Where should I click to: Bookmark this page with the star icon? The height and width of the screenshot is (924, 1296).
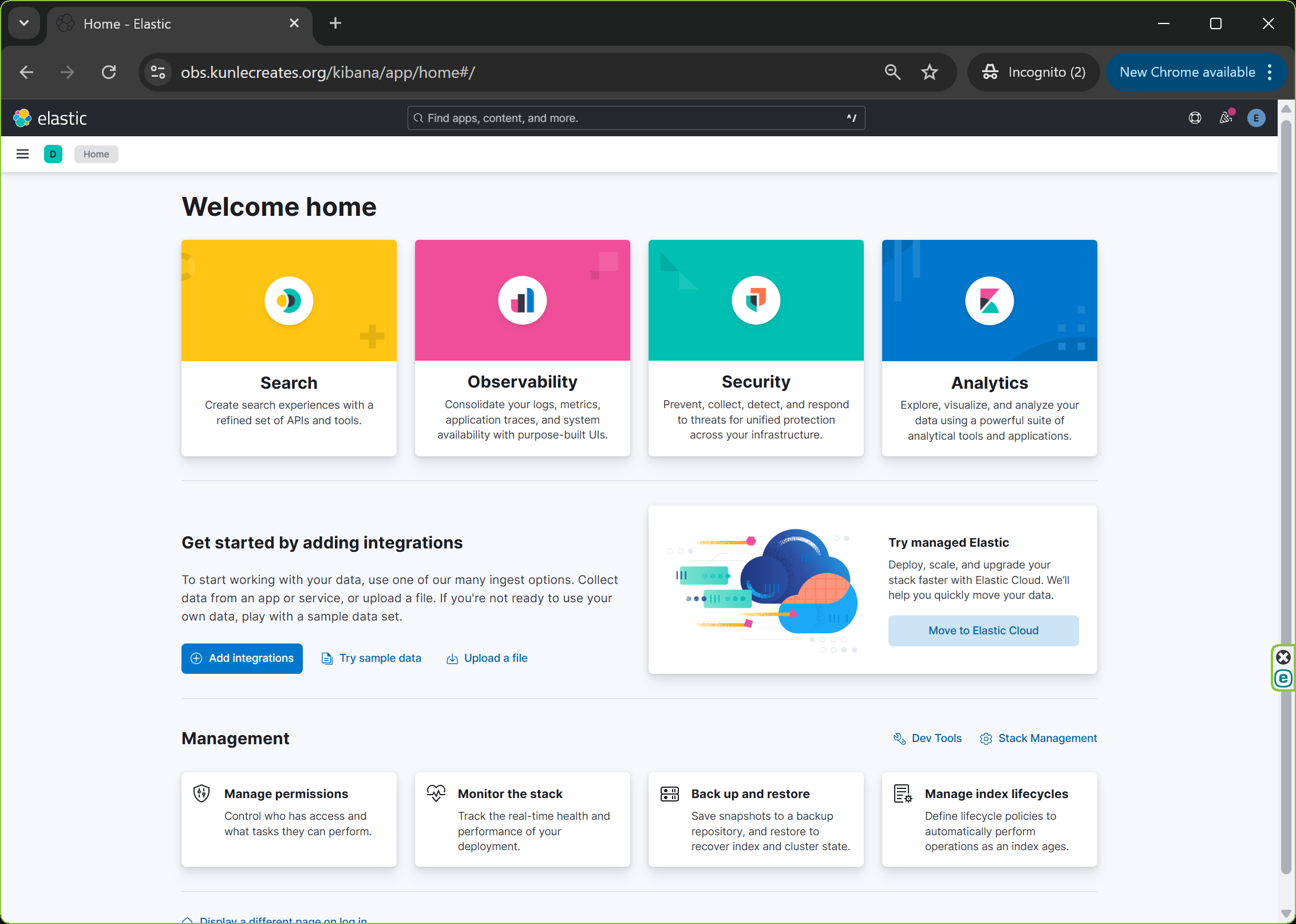point(929,72)
